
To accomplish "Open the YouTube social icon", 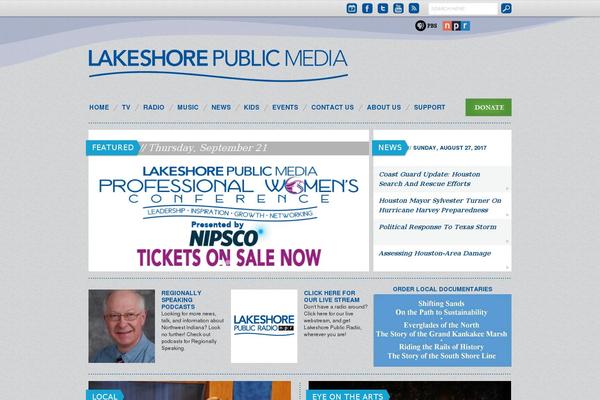I will click(398, 8).
